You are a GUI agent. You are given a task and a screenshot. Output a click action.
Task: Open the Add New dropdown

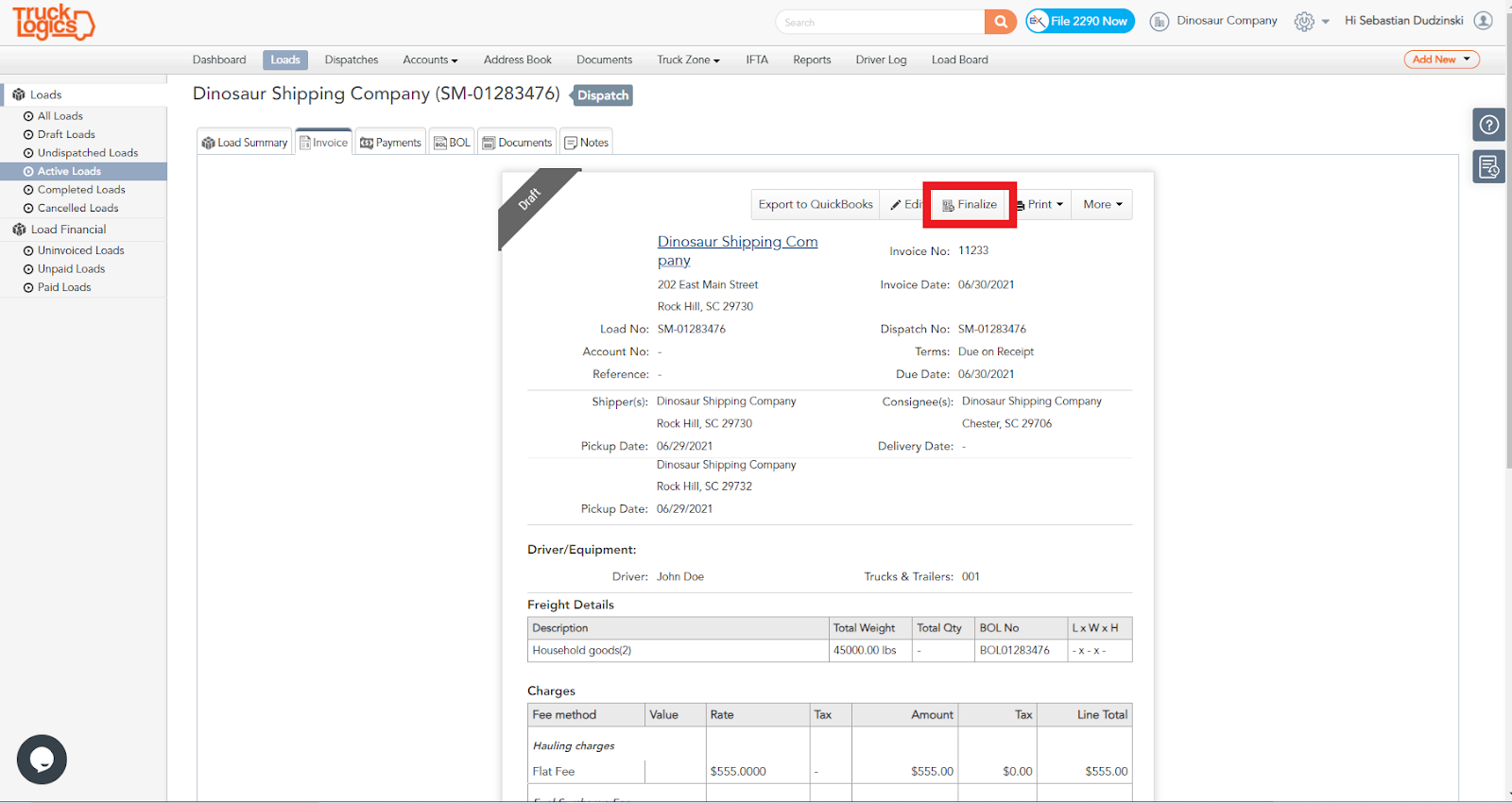(1441, 60)
